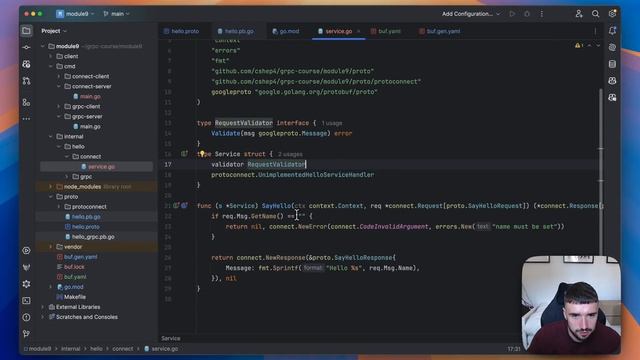Click 'internal' in the breadcrumb bar
The height and width of the screenshot is (360, 640).
tap(71, 349)
